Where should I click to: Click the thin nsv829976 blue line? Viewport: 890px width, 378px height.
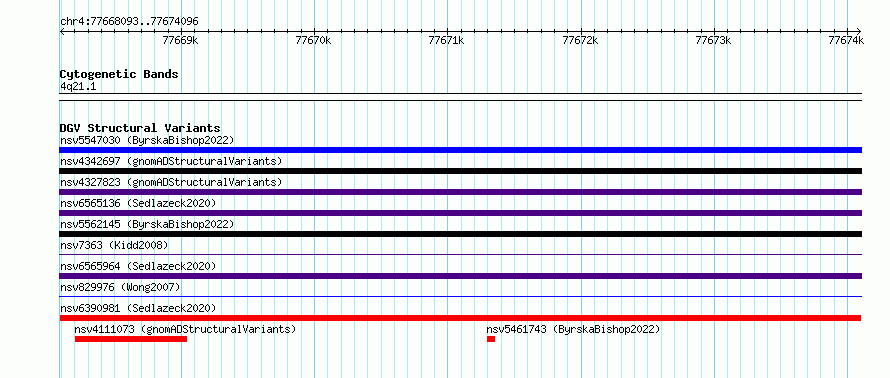[x=460, y=297]
